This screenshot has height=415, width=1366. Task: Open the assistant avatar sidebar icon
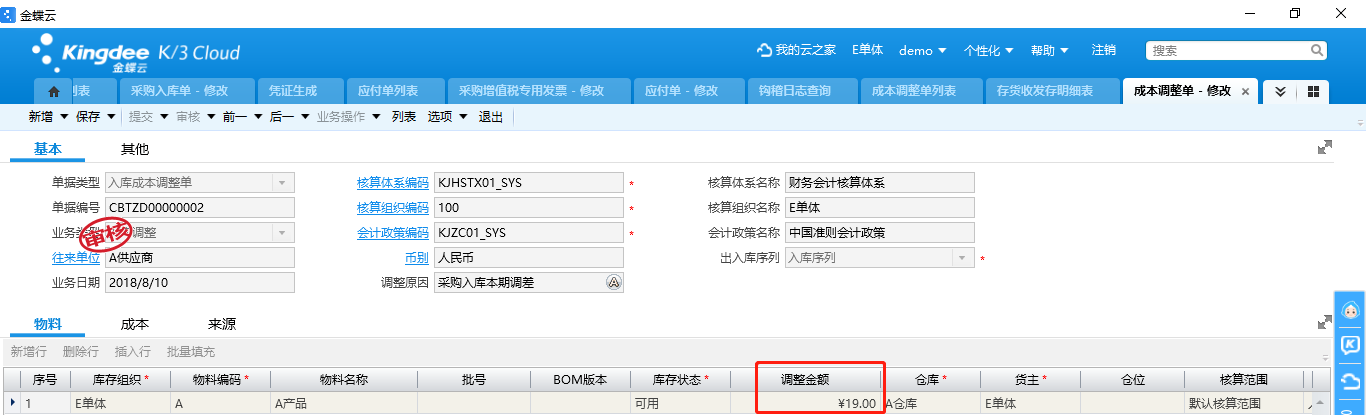click(x=1350, y=312)
